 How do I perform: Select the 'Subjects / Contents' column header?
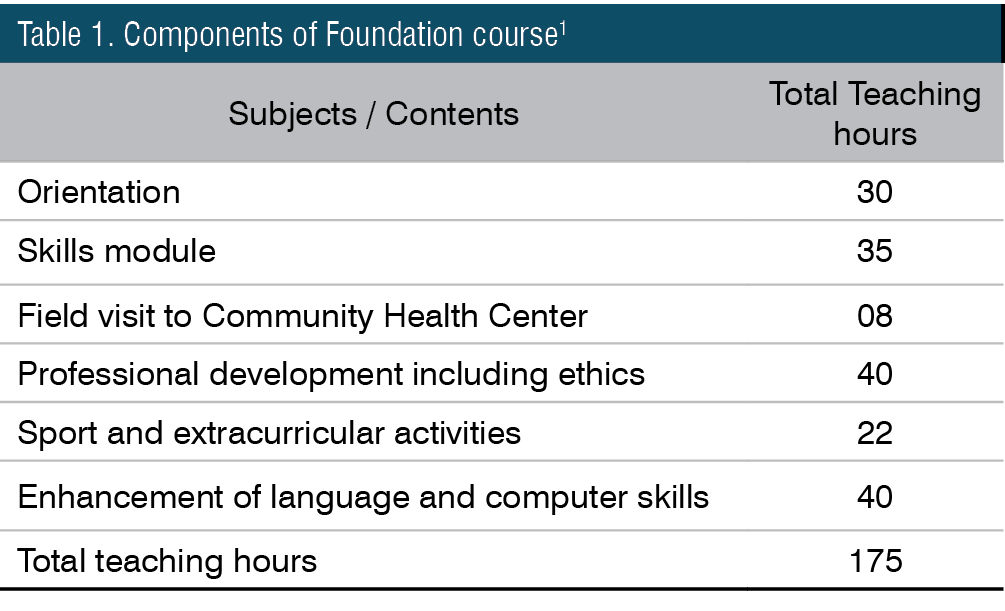click(374, 114)
